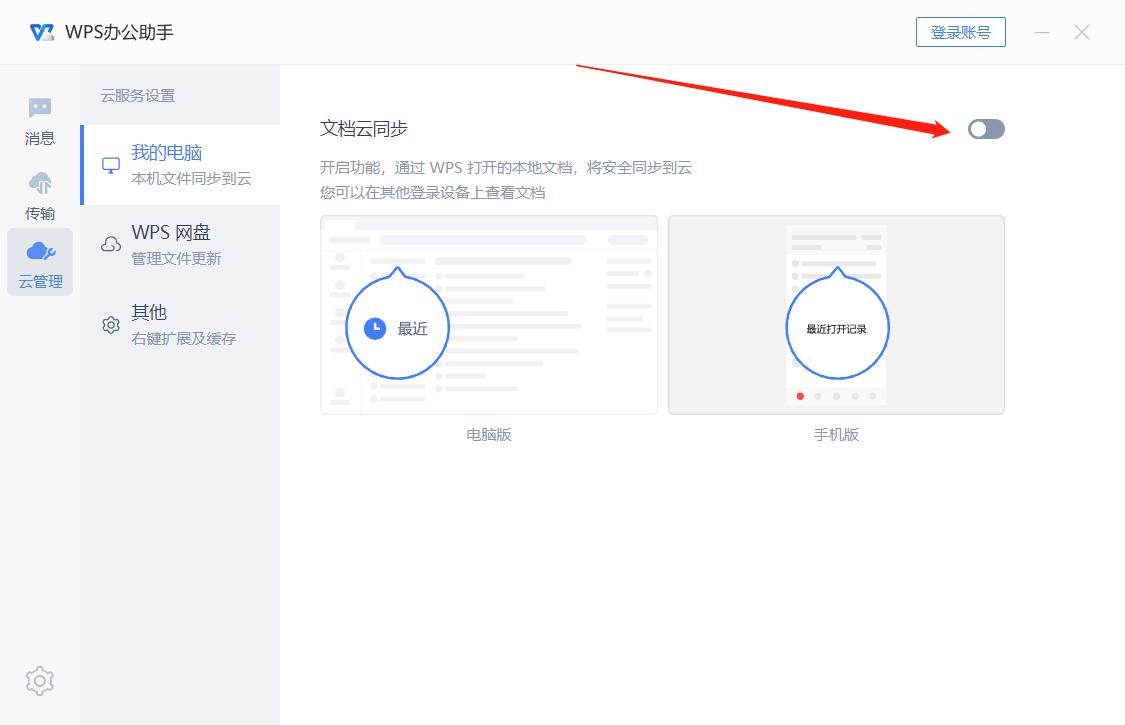Open the 消息 messages section

pos(40,121)
